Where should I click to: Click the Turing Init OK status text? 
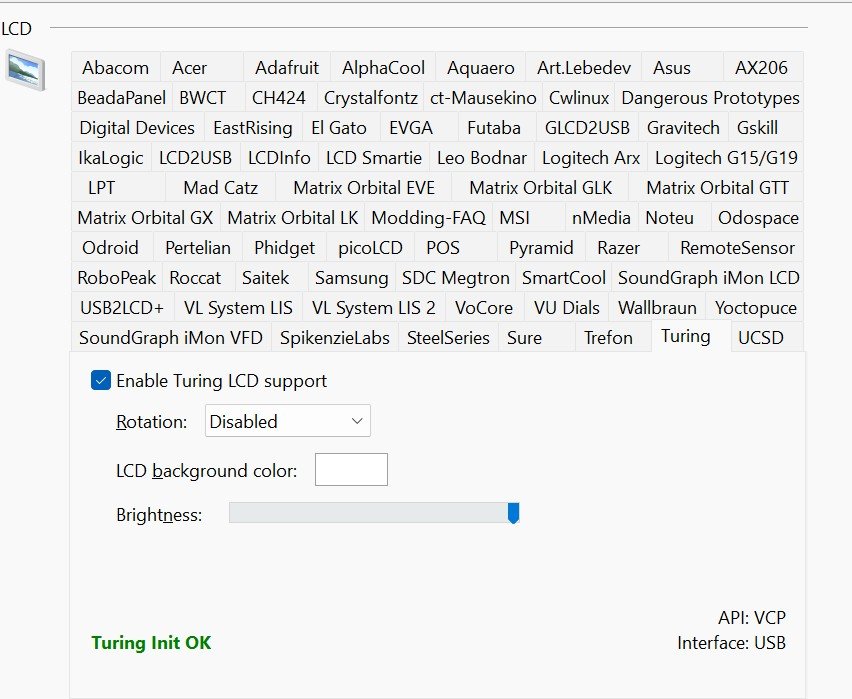click(151, 643)
